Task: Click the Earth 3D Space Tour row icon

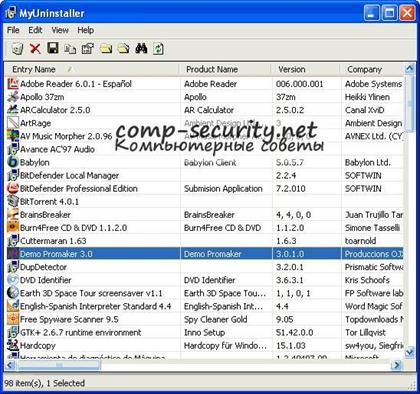Action: point(13,293)
